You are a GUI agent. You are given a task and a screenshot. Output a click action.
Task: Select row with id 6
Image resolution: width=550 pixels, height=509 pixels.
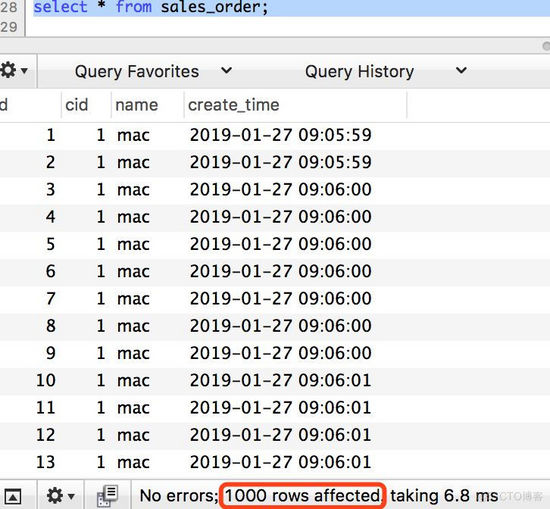click(275, 272)
